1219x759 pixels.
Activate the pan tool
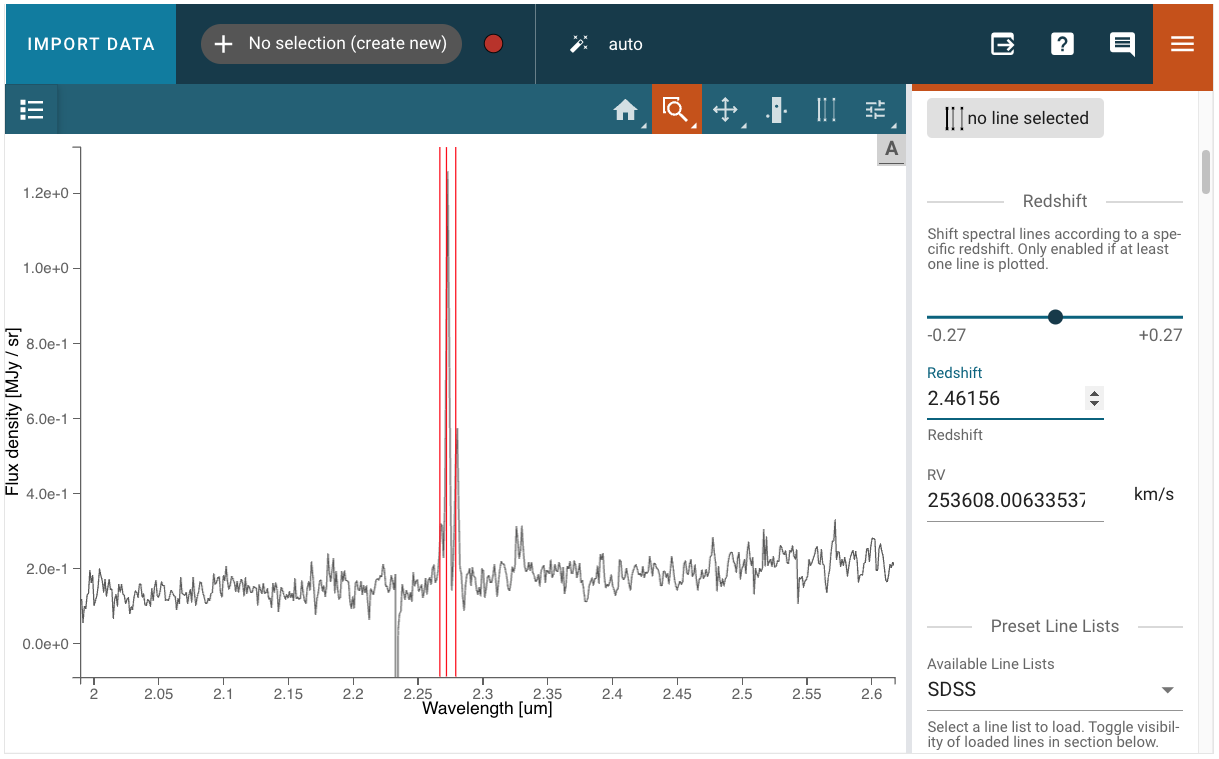tap(725, 110)
